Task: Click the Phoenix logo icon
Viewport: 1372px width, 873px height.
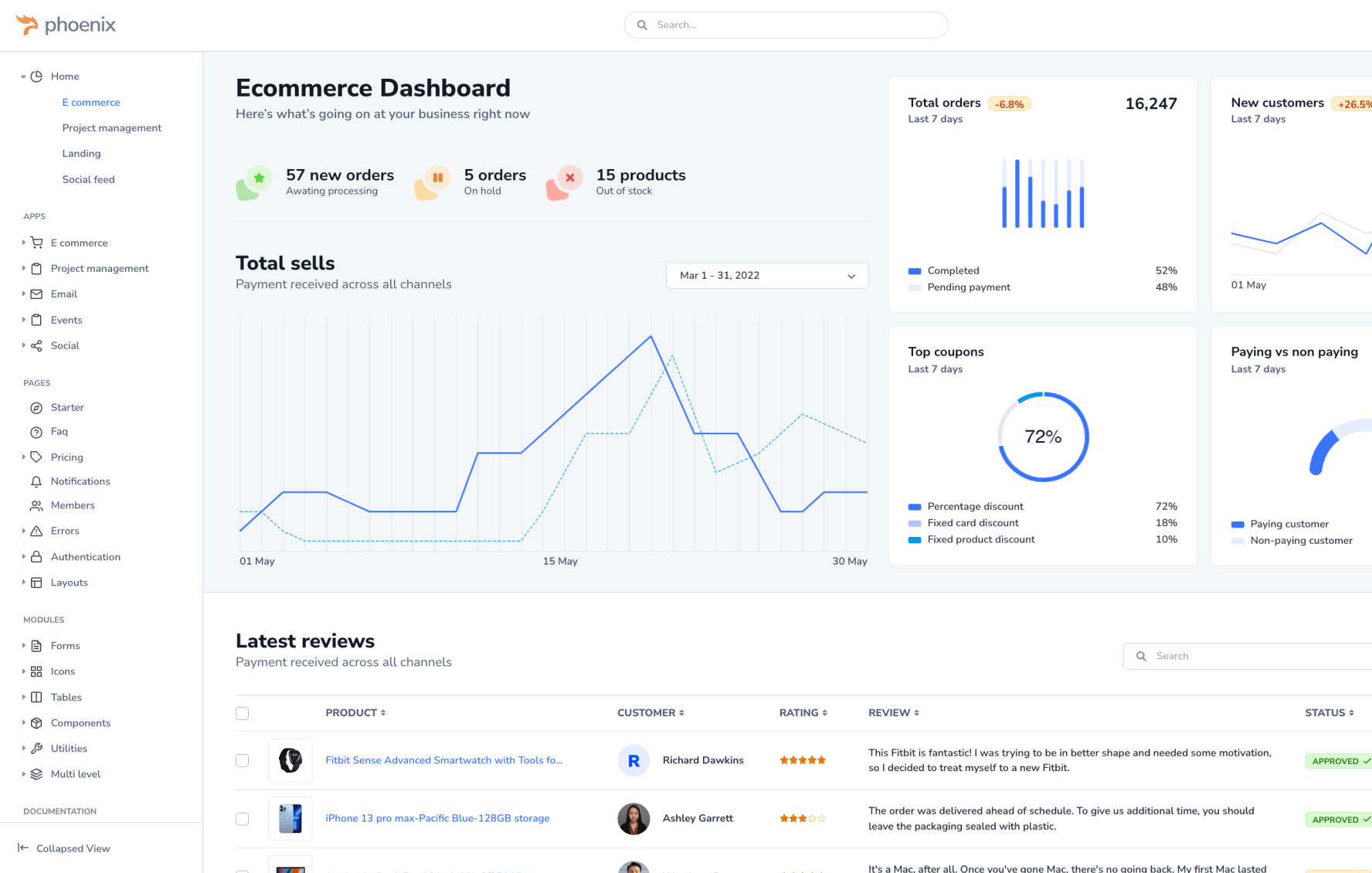Action: click(27, 25)
